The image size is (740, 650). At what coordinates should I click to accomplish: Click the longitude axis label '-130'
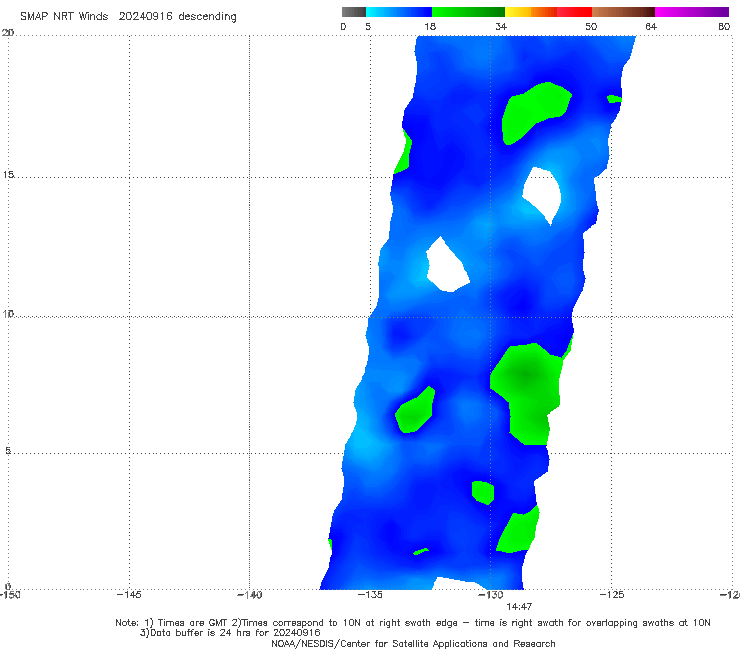point(491,595)
